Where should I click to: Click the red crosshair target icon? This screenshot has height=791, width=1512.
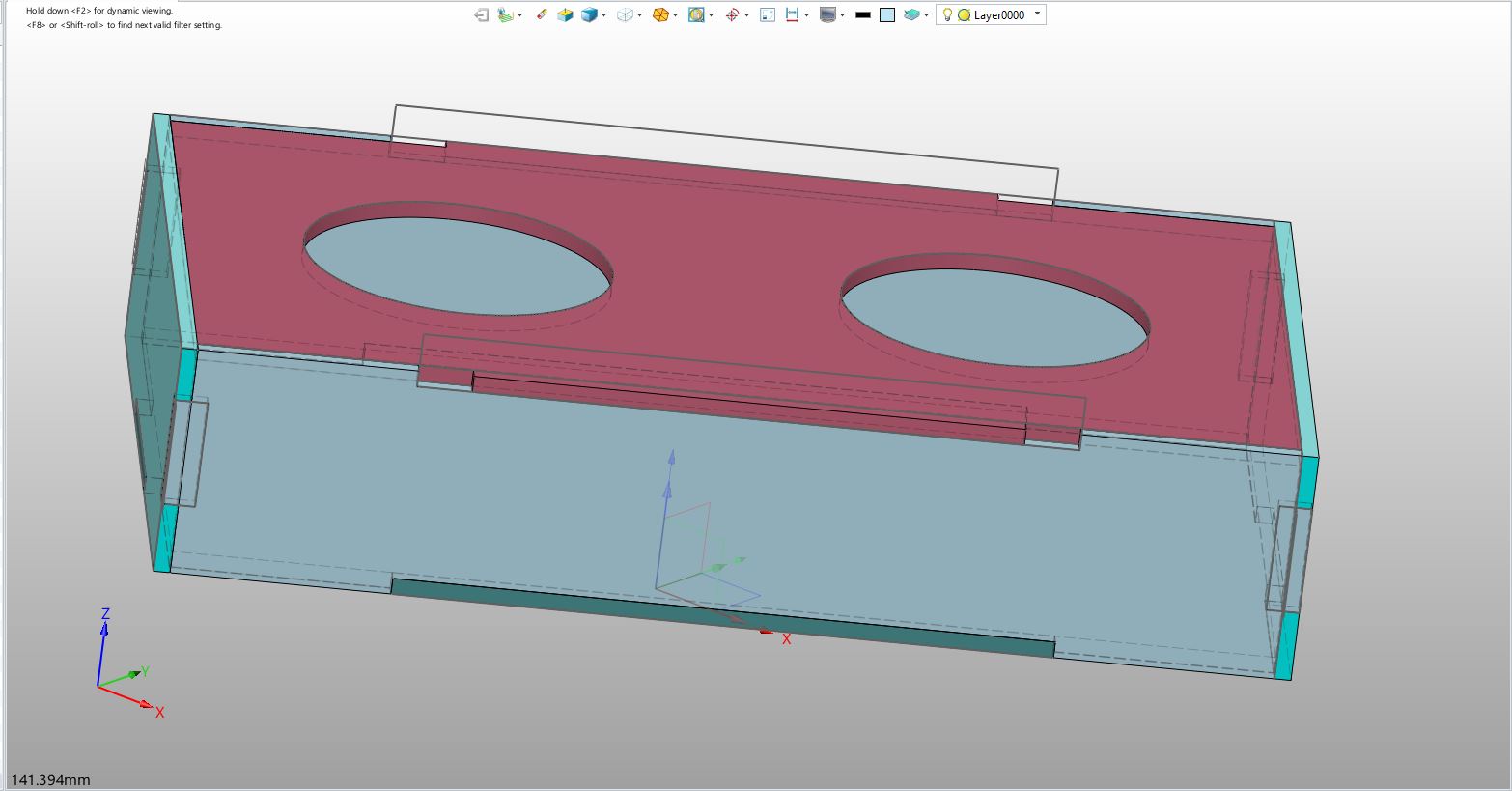coord(732,14)
